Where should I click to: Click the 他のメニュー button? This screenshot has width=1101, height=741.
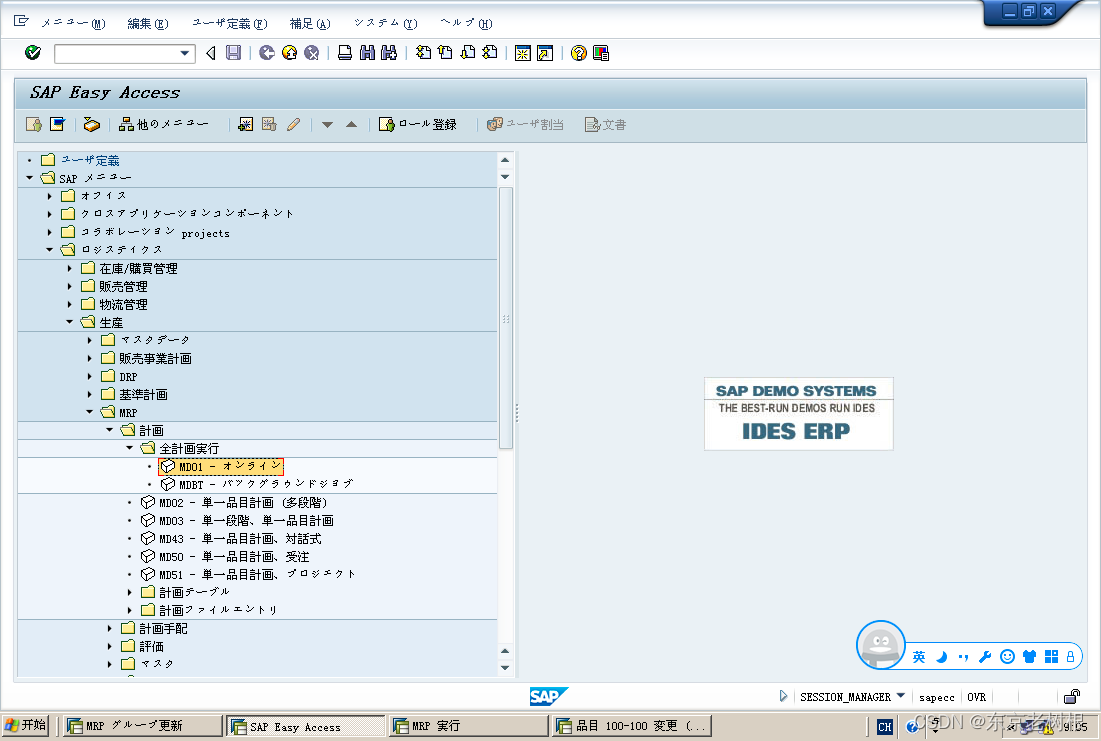point(164,124)
